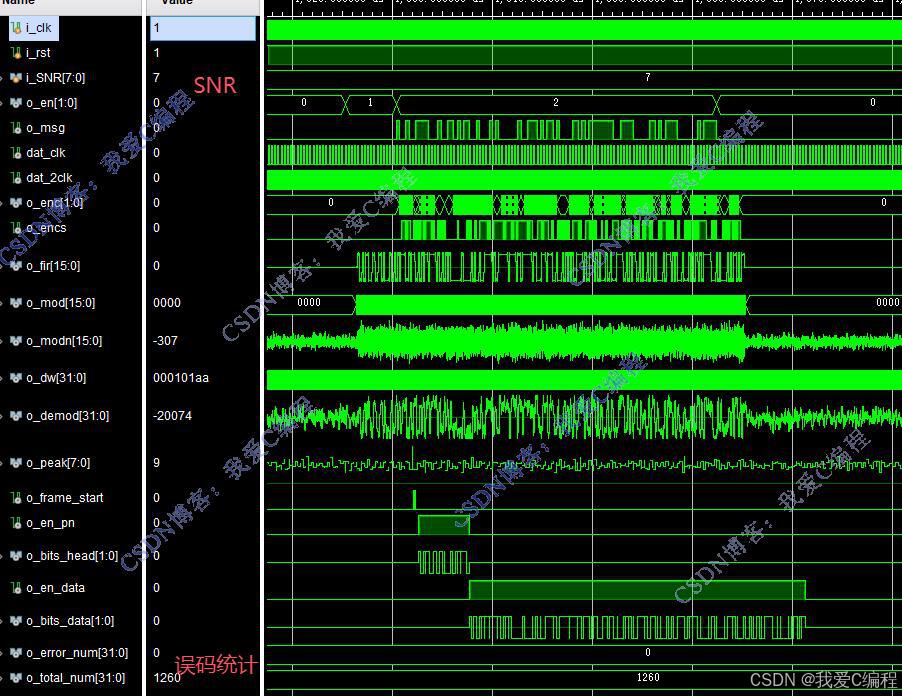Image resolution: width=902 pixels, height=696 pixels.
Task: Click the i_SNR[7:0] bus icon
Action: (x=16, y=78)
